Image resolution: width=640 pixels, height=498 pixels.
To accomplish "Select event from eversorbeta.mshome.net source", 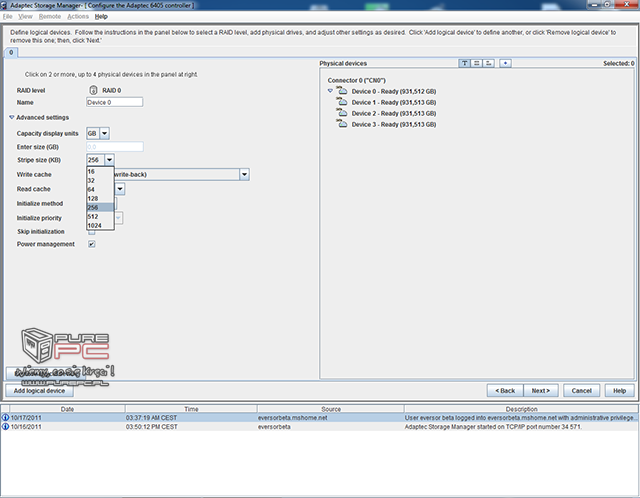I will tap(319, 418).
